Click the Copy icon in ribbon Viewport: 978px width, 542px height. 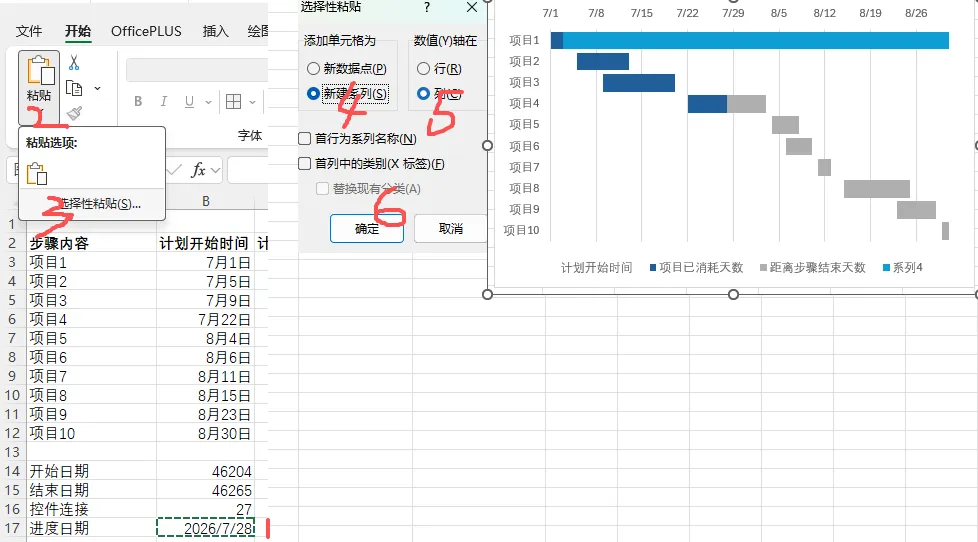click(x=74, y=89)
